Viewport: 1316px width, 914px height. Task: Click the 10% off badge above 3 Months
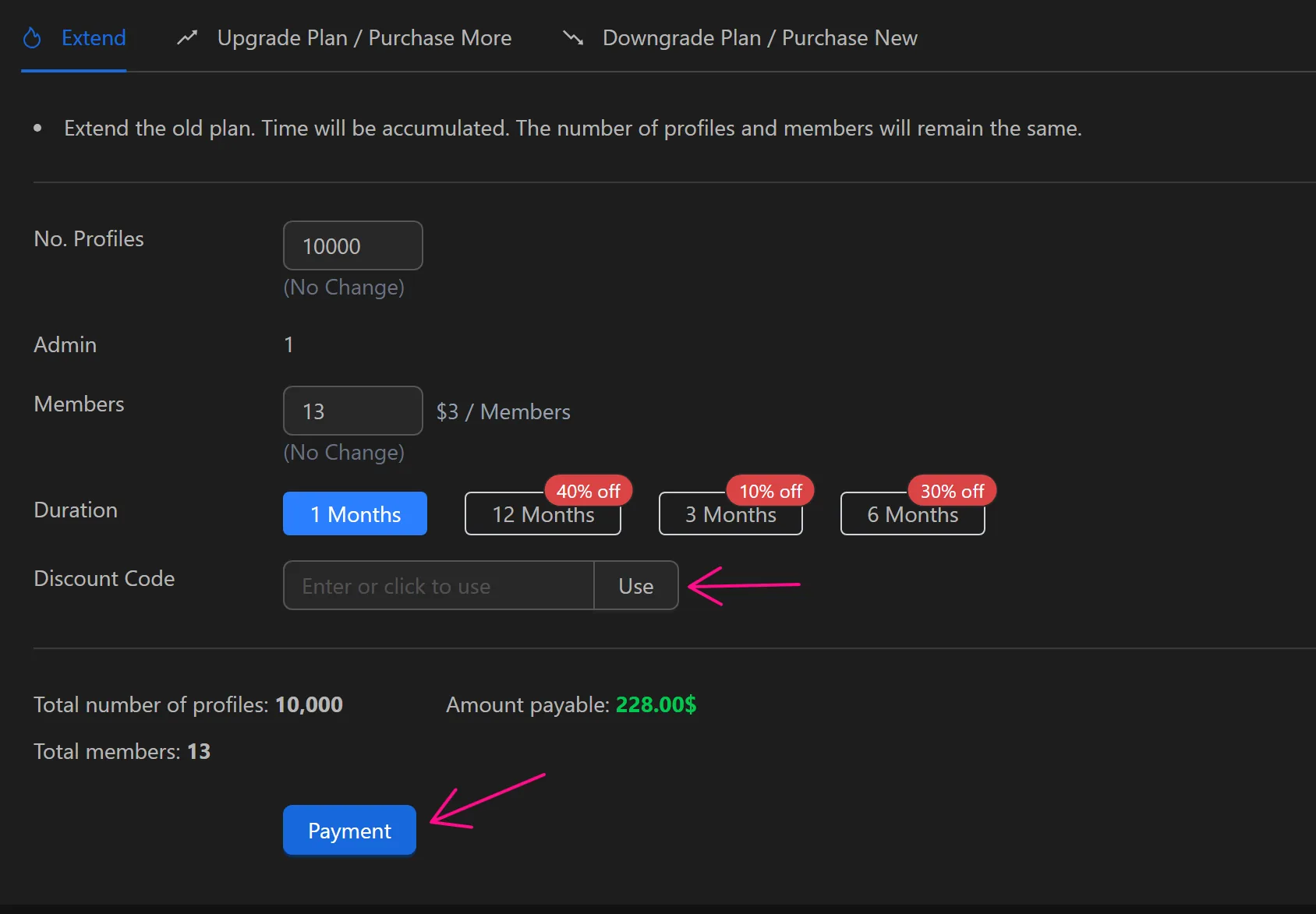pyautogui.click(x=769, y=490)
